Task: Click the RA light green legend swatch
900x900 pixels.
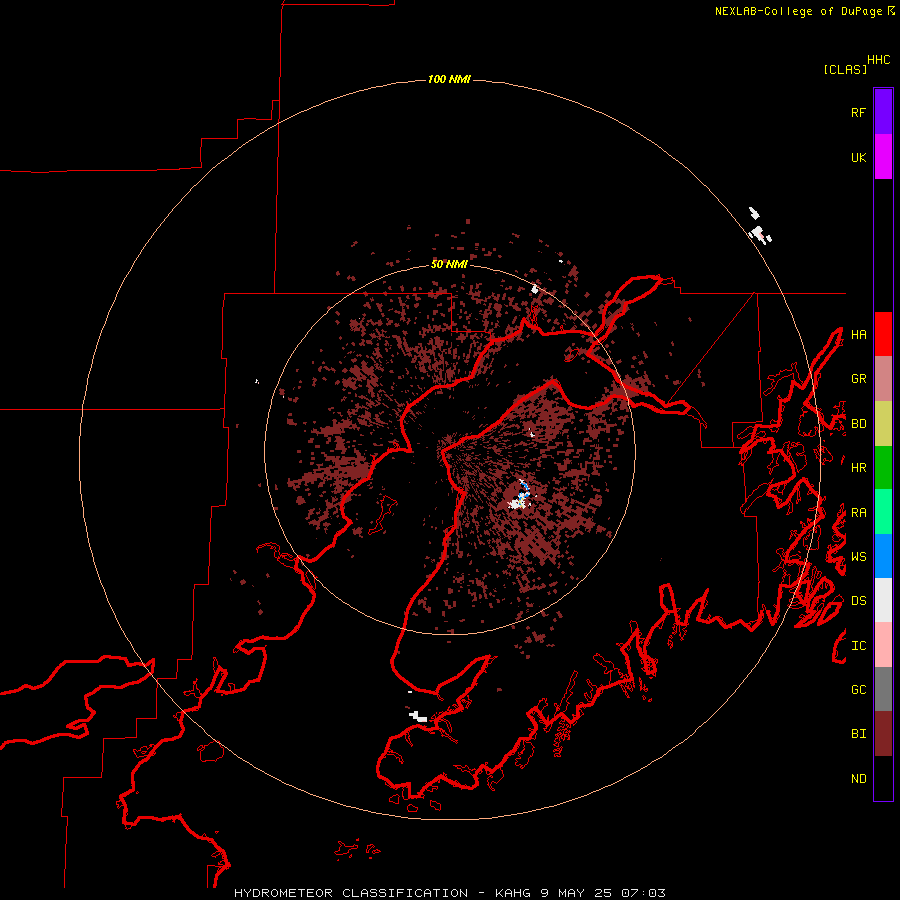Action: click(883, 512)
